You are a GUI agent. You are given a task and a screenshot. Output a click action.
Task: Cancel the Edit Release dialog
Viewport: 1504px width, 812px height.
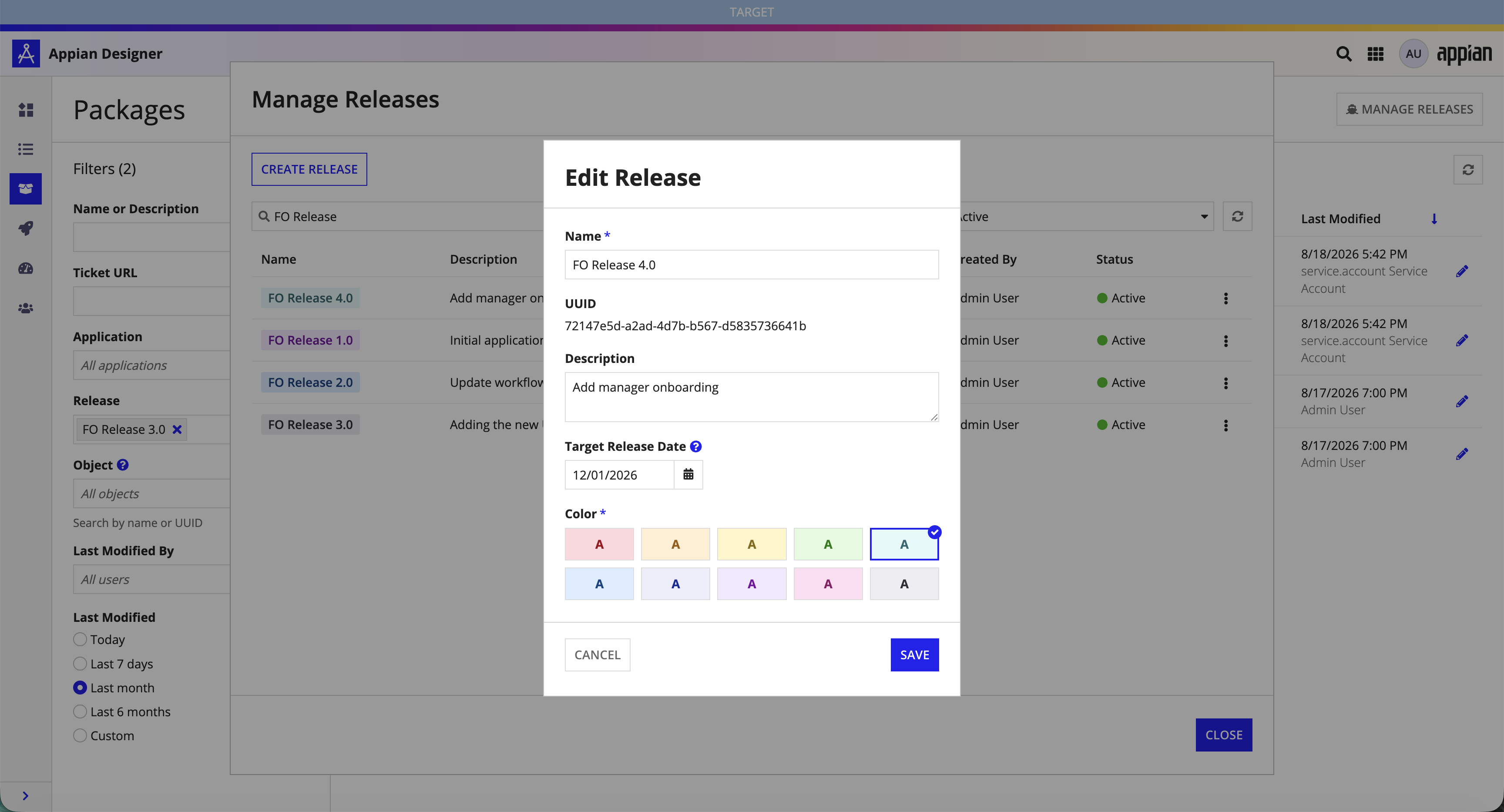597,655
